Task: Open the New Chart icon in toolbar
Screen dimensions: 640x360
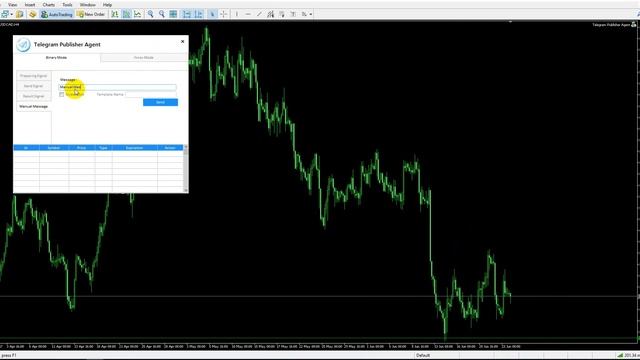Action: click(x=5, y=14)
